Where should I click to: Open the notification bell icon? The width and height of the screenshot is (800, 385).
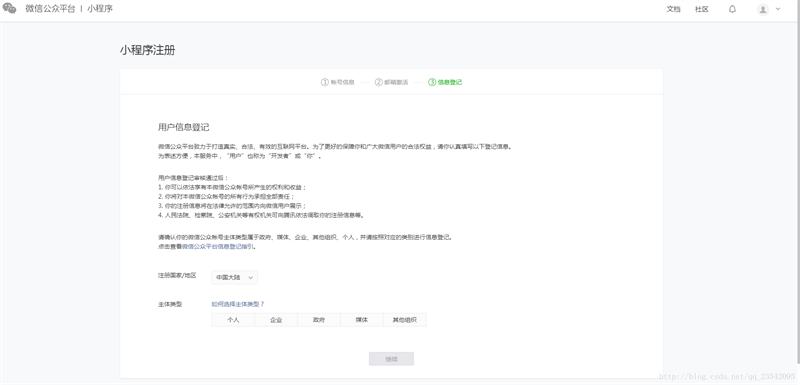[x=732, y=9]
